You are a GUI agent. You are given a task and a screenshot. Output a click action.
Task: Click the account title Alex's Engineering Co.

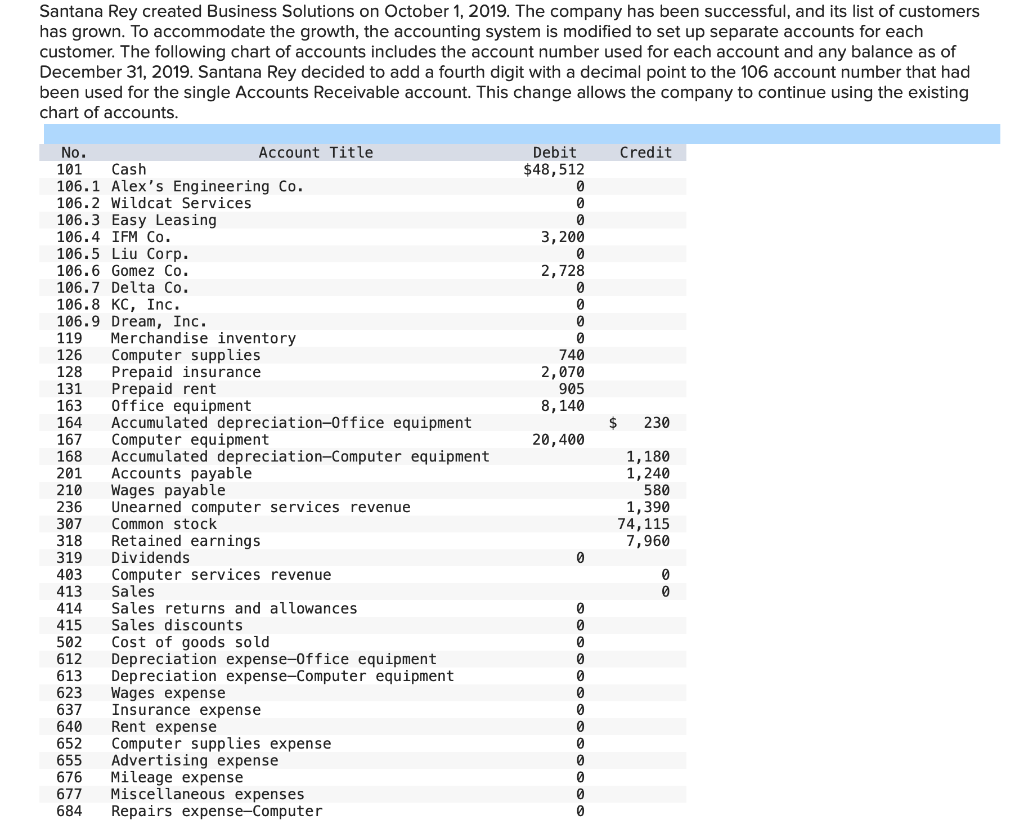coord(205,186)
